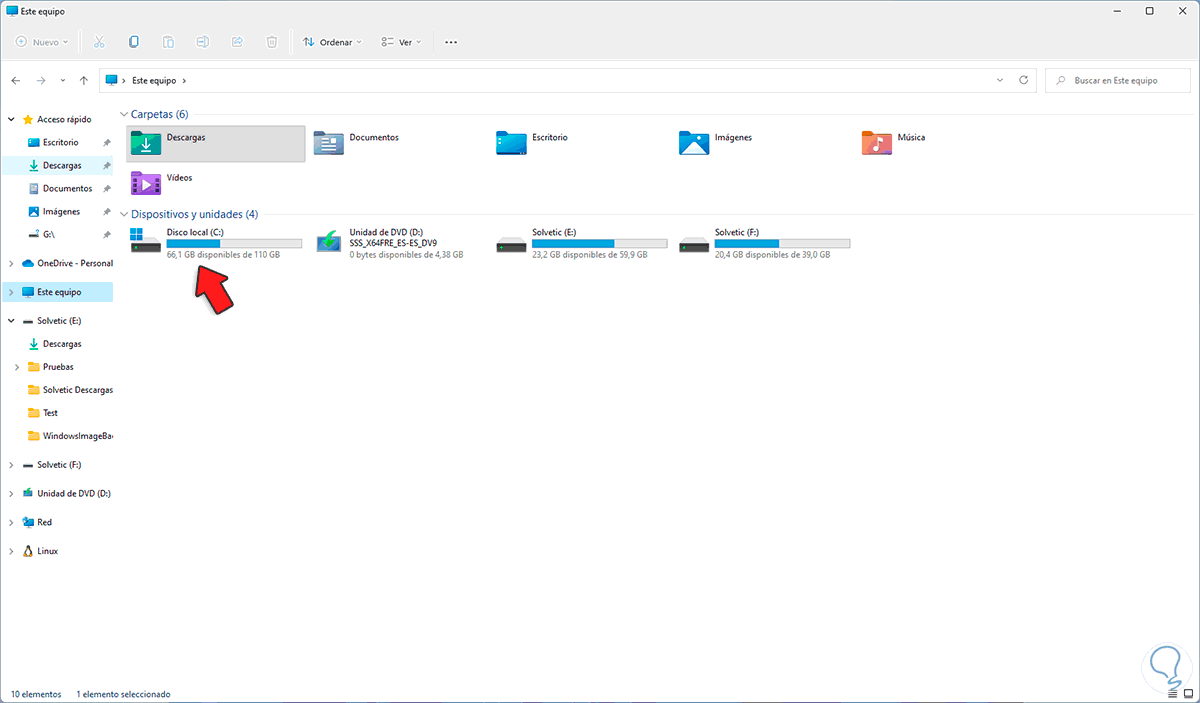Unpin Descargas pin icon in quick access
Image resolution: width=1200 pixels, height=703 pixels.
click(106, 165)
